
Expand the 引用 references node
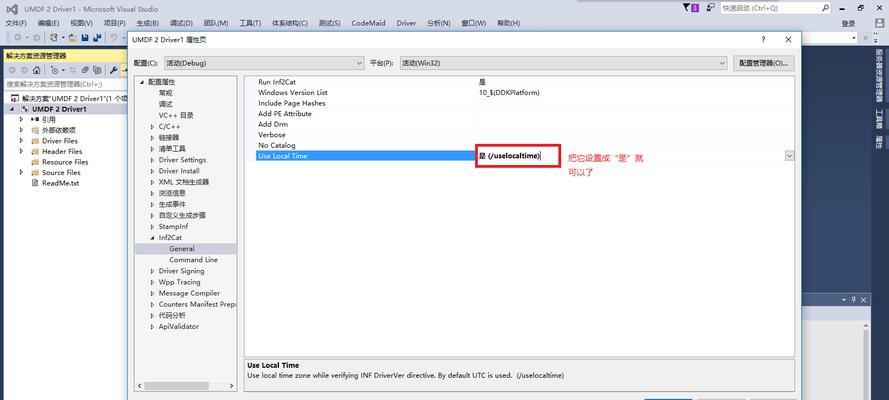(22, 120)
